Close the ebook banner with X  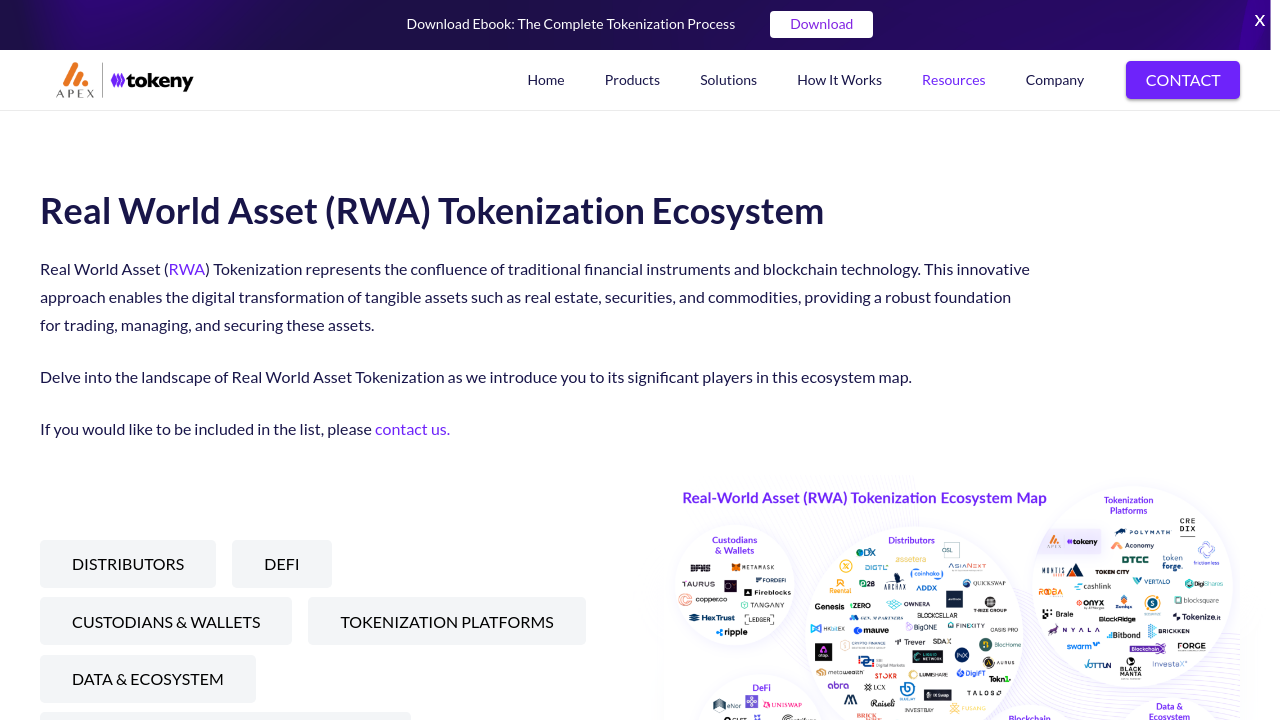pyautogui.click(x=1260, y=20)
